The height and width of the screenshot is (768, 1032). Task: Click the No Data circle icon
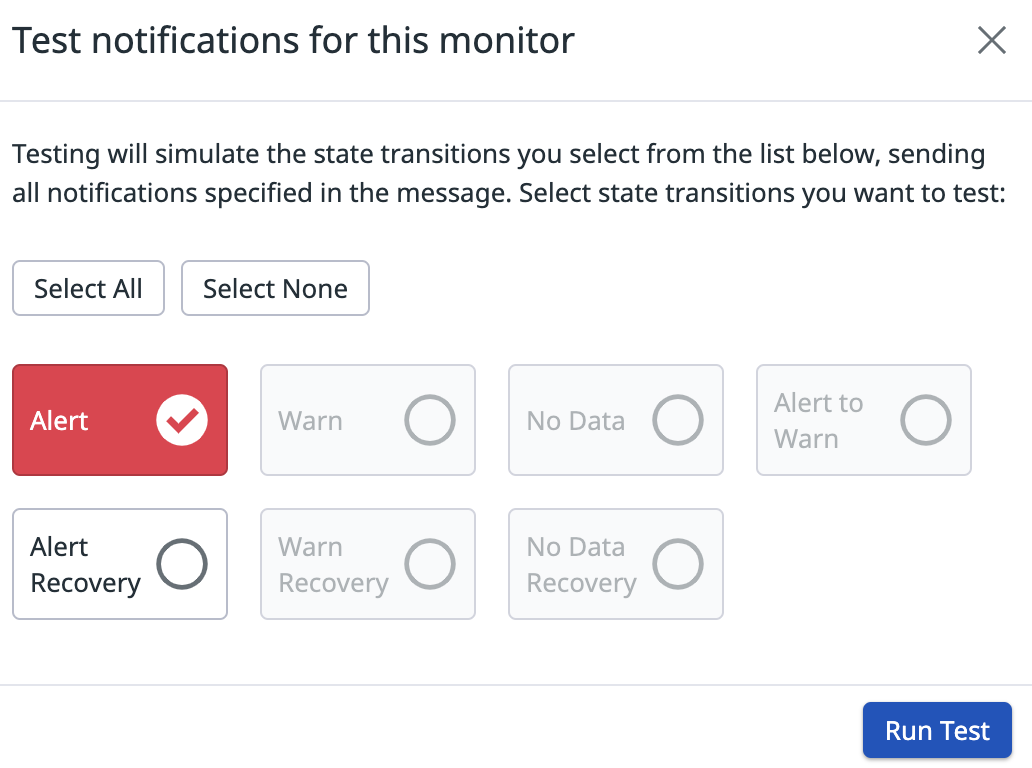[x=678, y=421]
